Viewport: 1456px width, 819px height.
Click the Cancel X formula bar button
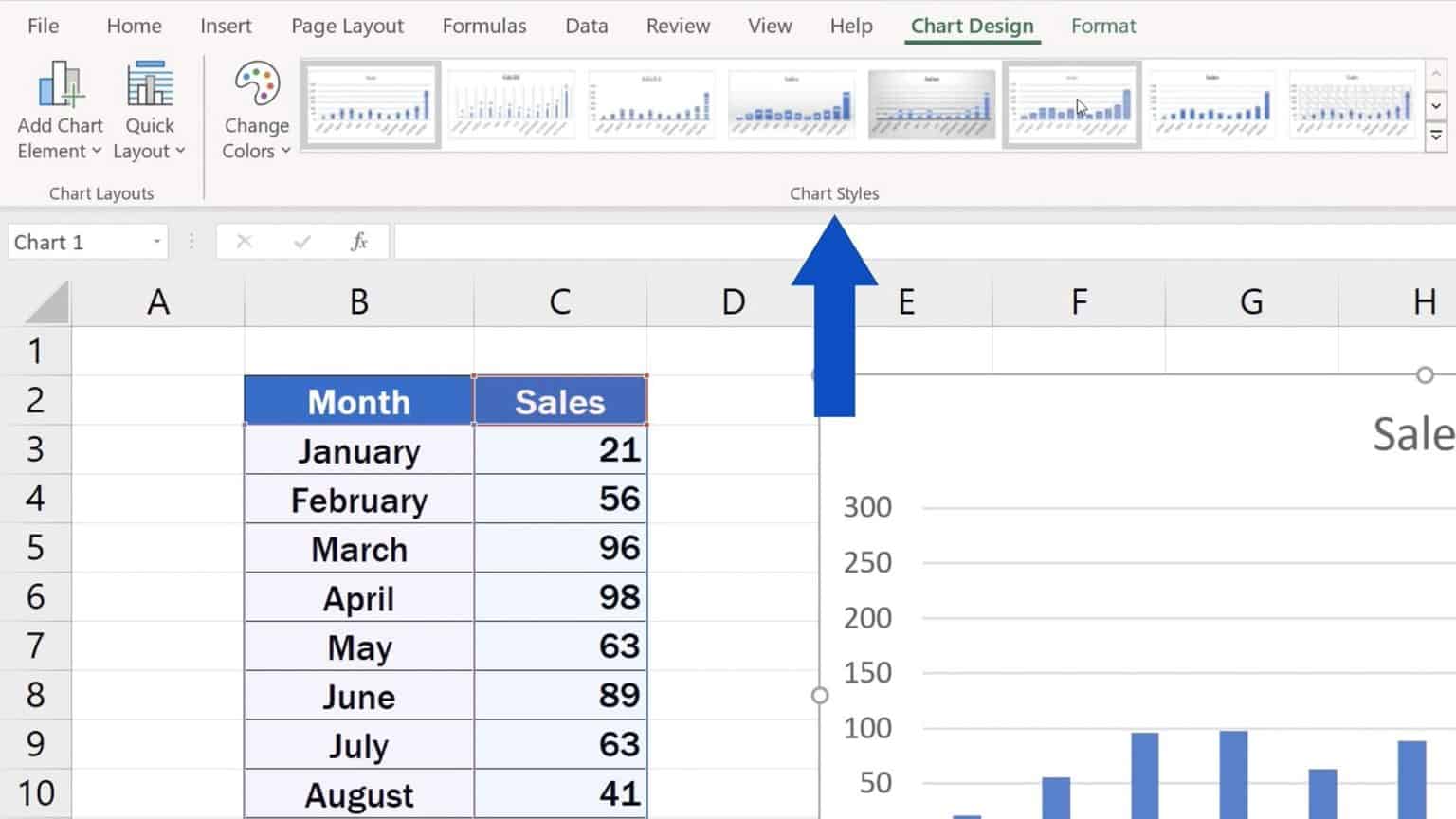point(245,242)
